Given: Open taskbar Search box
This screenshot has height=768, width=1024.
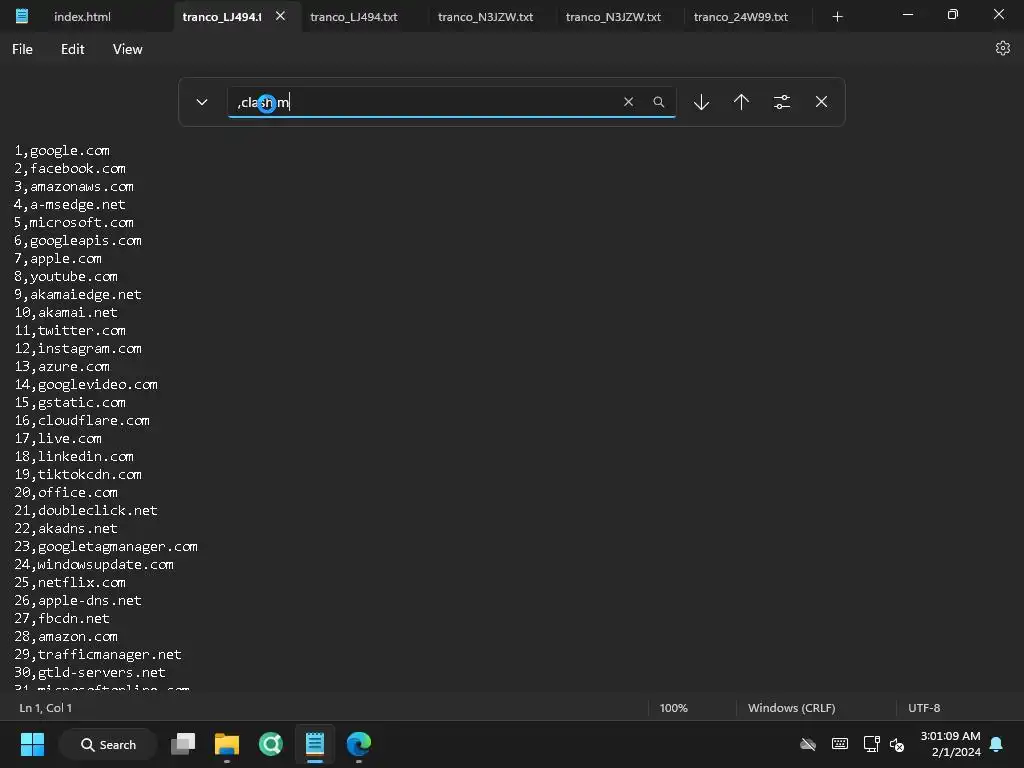Looking at the screenshot, I should pyautogui.click(x=108, y=744).
